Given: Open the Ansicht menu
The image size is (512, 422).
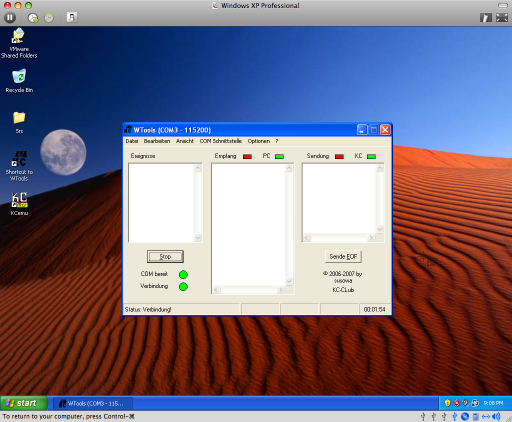Looking at the screenshot, I should (x=185, y=141).
